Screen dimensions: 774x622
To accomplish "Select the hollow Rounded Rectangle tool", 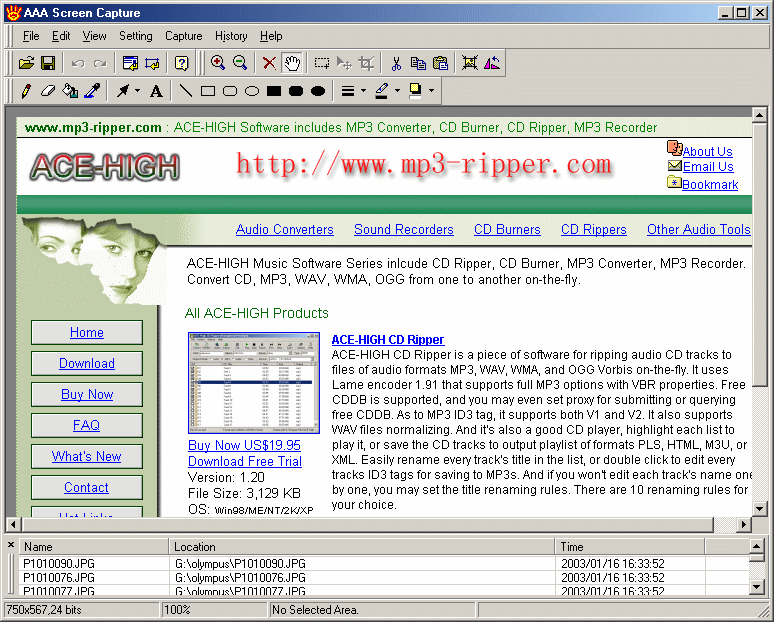I will click(230, 91).
